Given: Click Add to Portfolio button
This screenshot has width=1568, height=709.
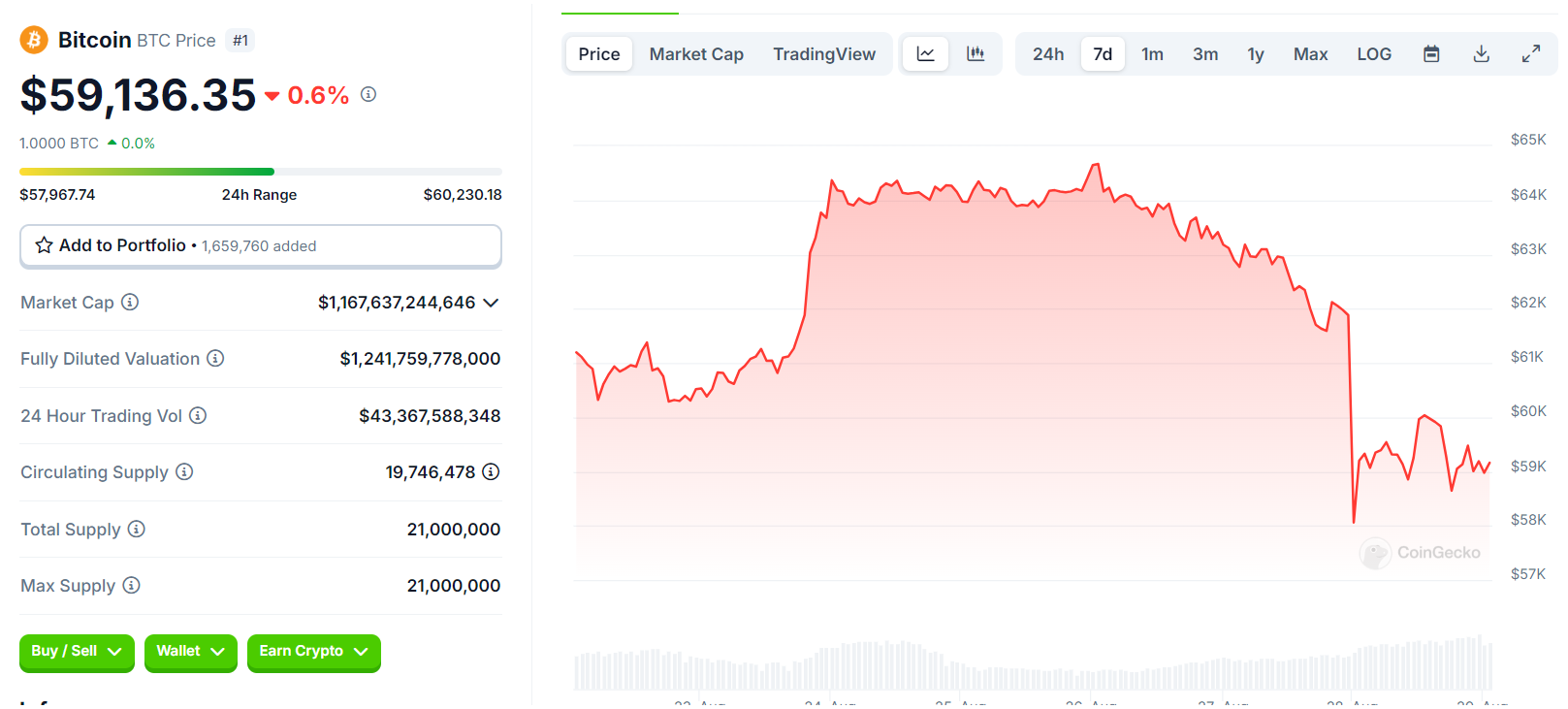Looking at the screenshot, I should point(261,245).
